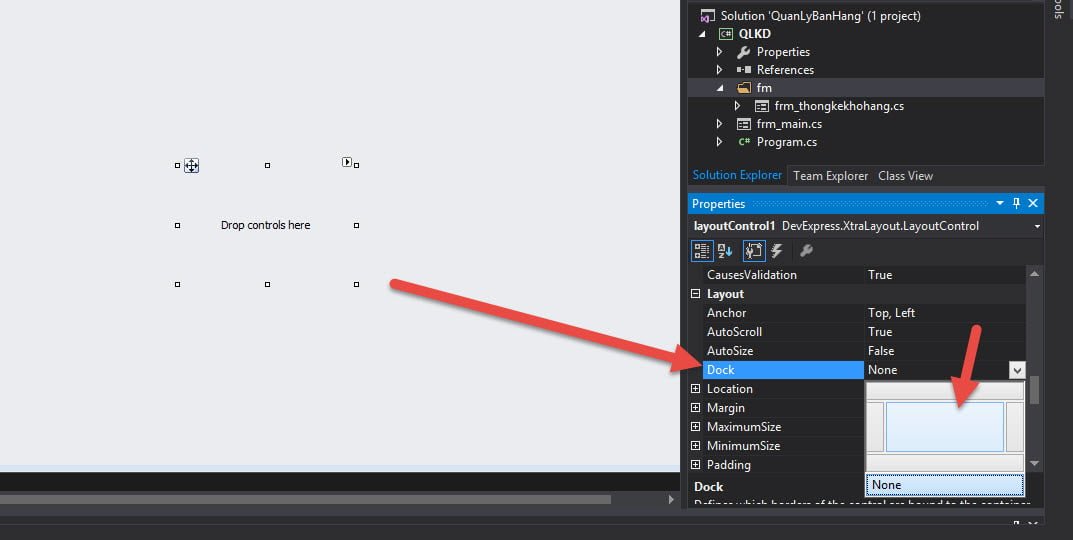Show the Events lightning bolt view
This screenshot has width=1073, height=540.
pos(777,251)
